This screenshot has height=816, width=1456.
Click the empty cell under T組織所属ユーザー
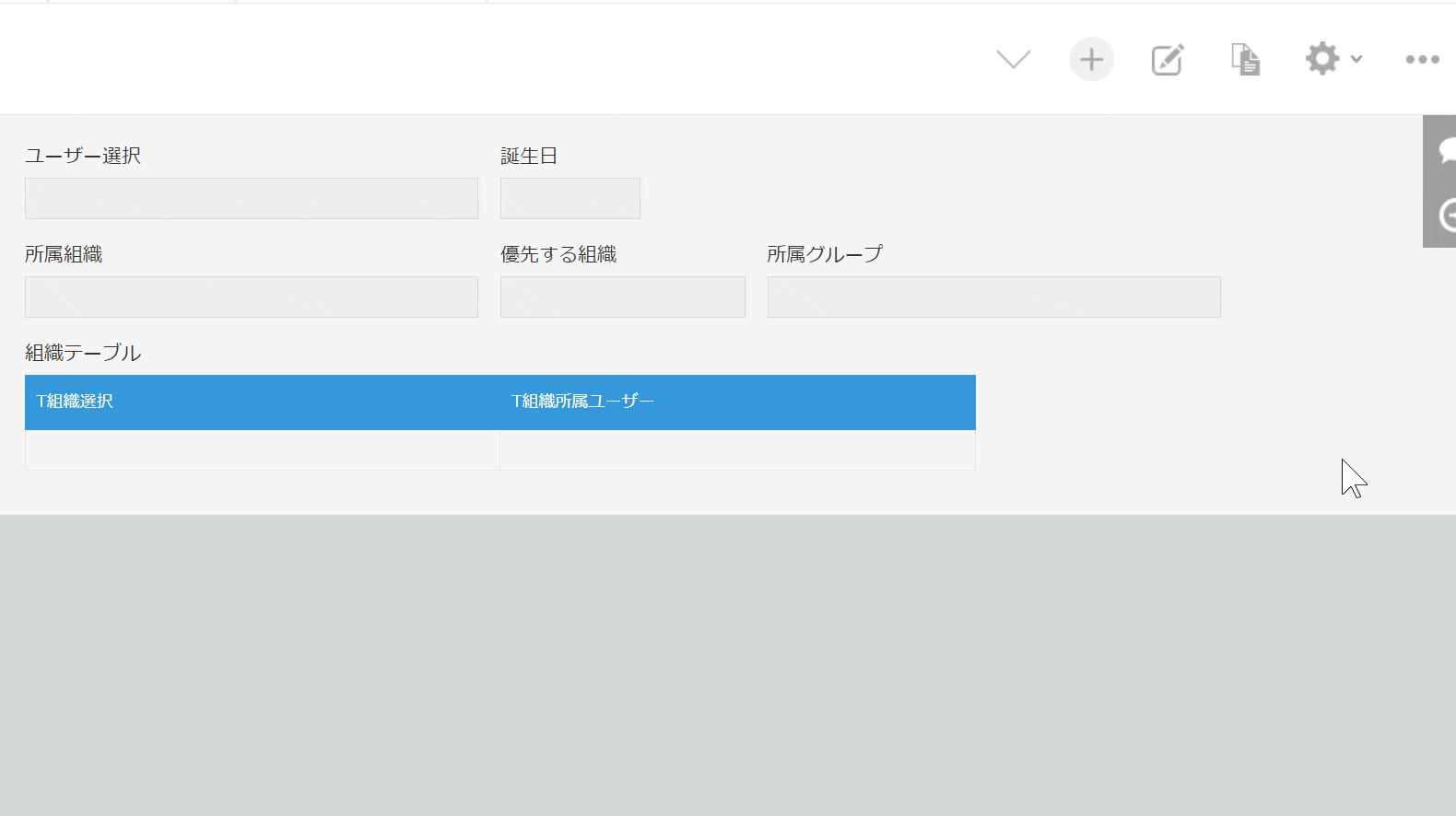tap(738, 450)
